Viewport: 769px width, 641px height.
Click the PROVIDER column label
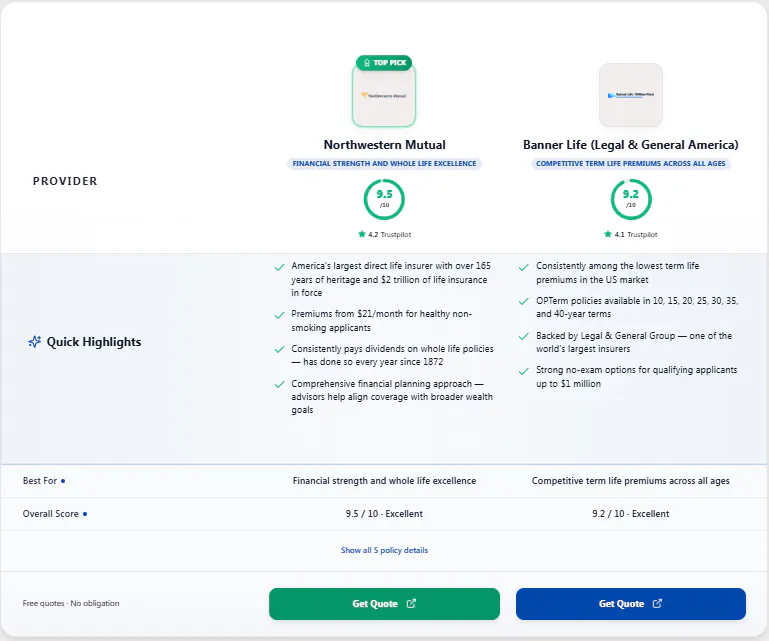(65, 181)
